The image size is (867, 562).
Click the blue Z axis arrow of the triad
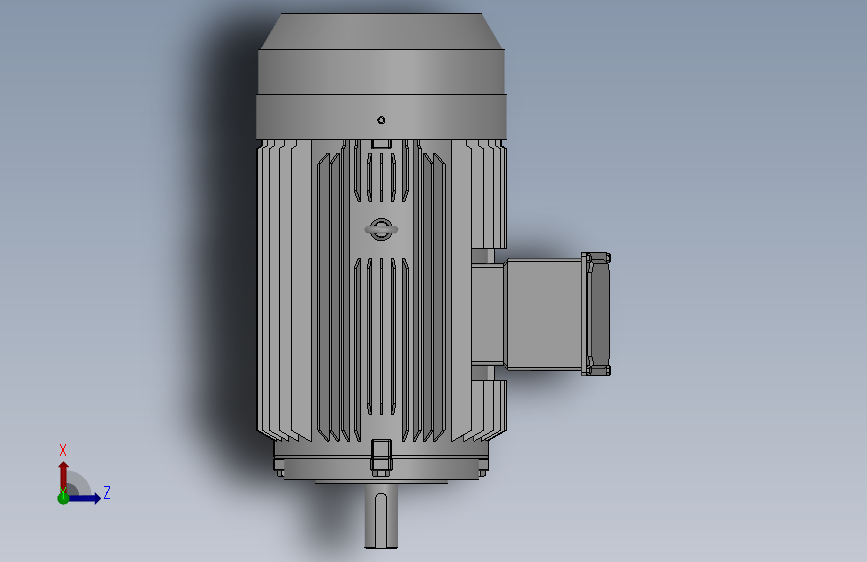84,498
